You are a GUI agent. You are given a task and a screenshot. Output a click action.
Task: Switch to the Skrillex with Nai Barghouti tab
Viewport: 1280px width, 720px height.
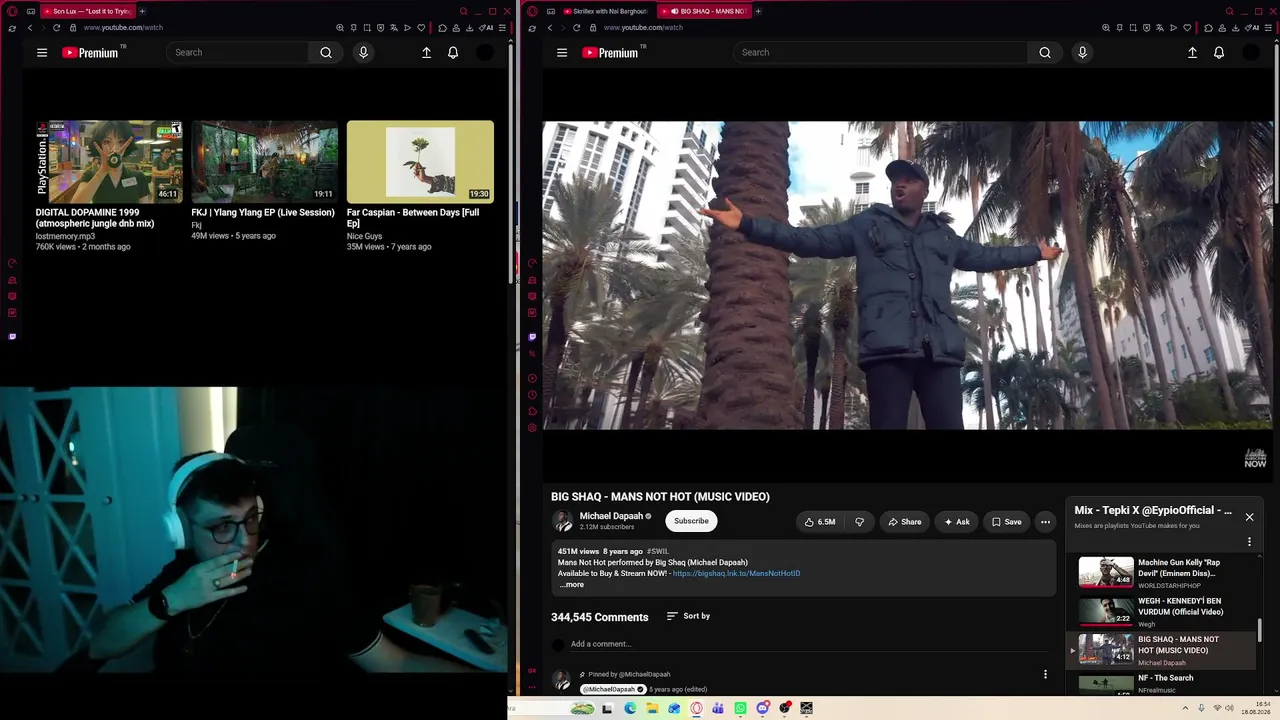point(604,11)
